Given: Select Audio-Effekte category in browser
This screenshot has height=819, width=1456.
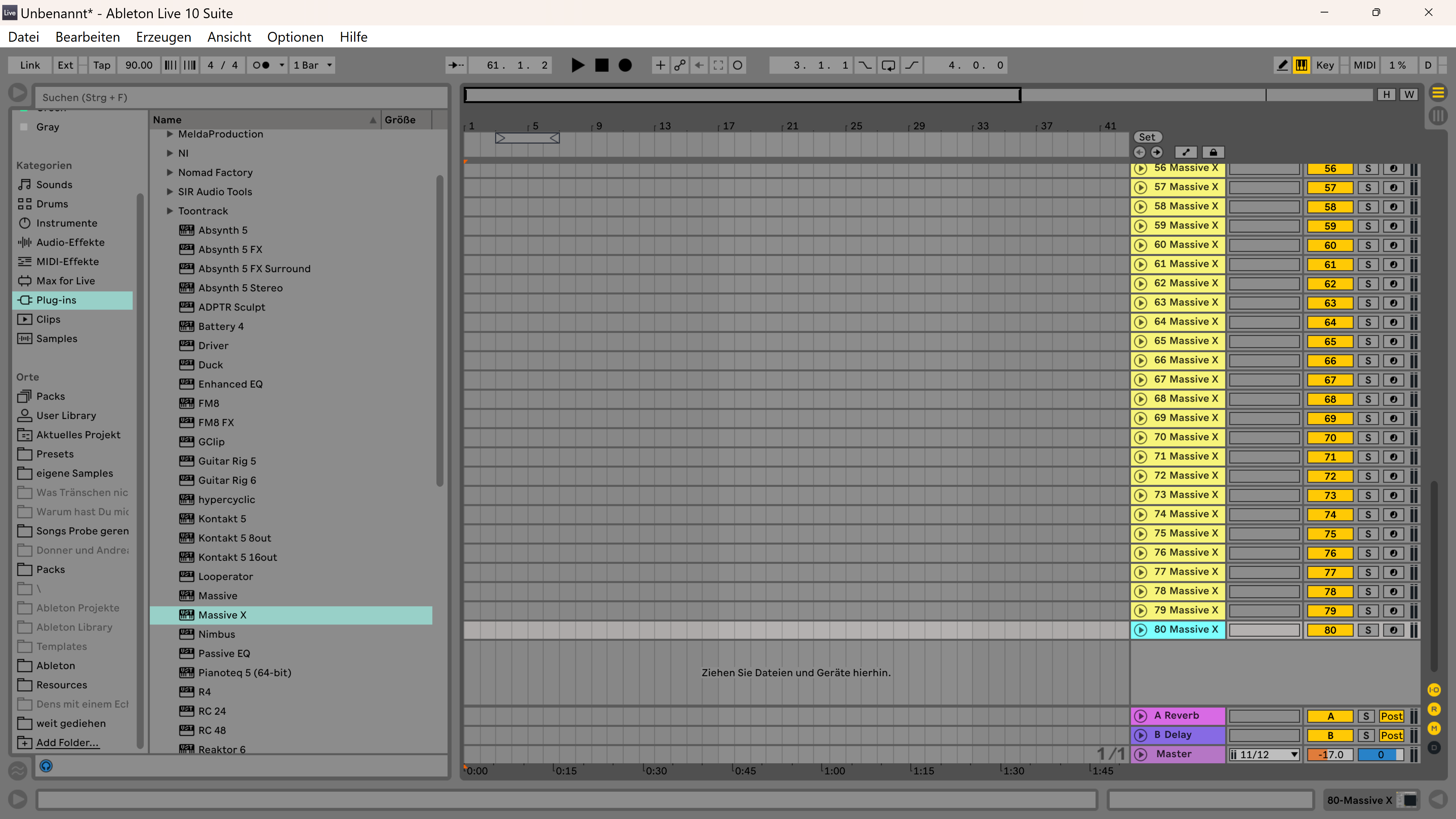Looking at the screenshot, I should coord(70,242).
